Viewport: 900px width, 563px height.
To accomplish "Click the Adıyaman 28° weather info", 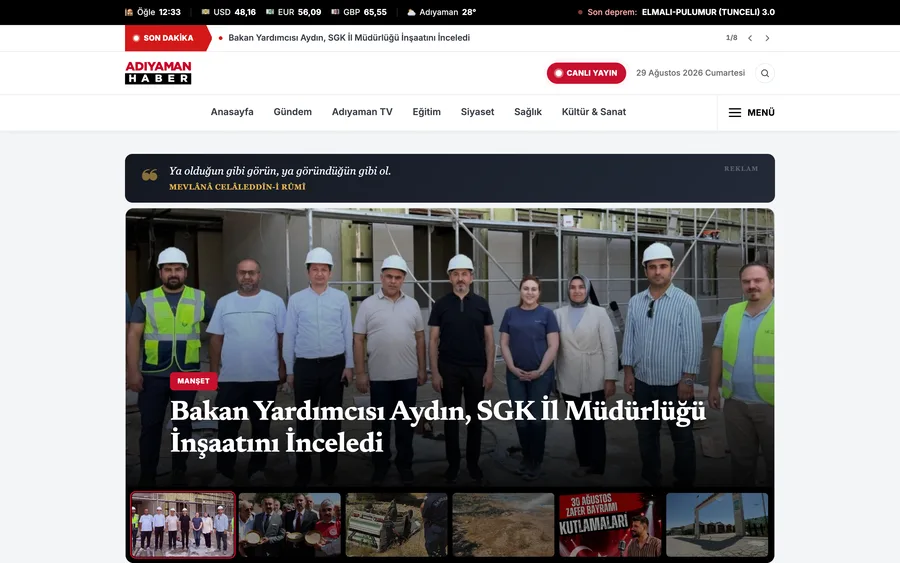I will [441, 12].
